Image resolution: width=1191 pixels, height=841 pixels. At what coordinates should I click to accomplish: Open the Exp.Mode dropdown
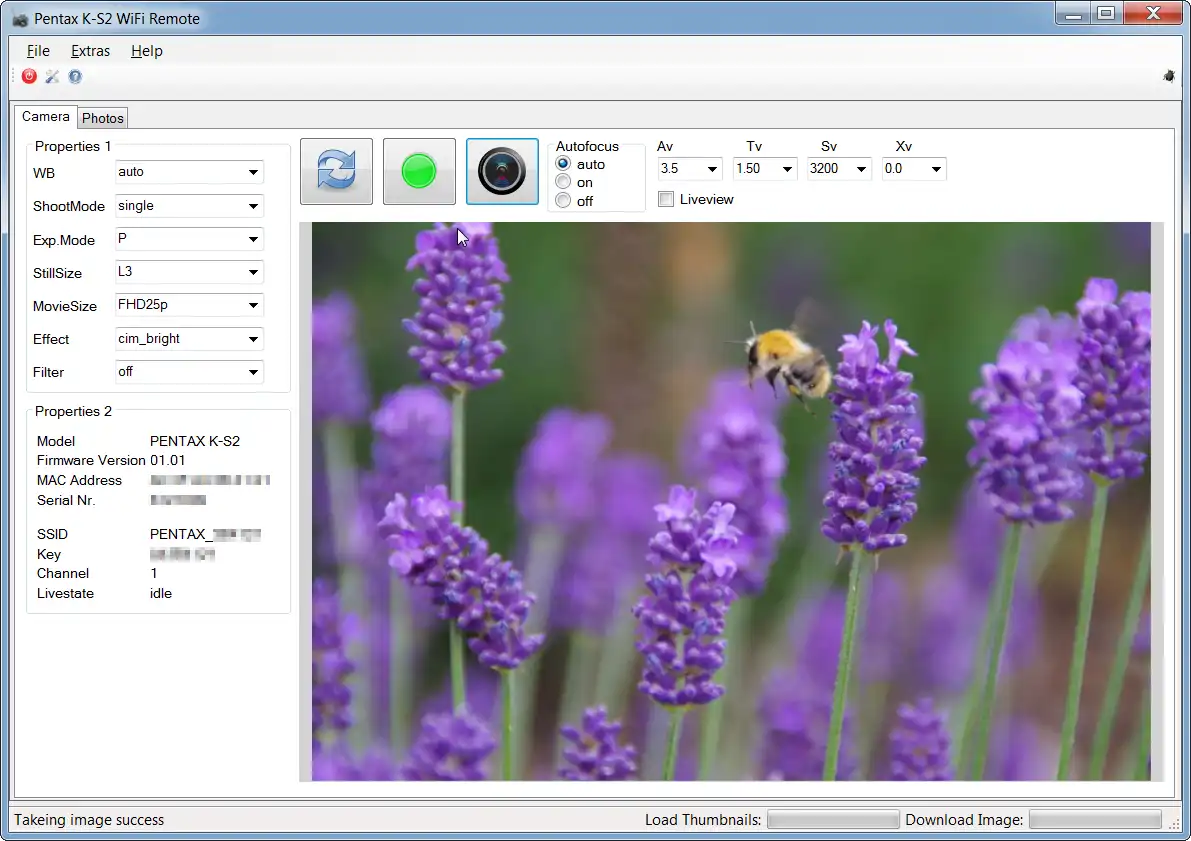click(x=253, y=240)
